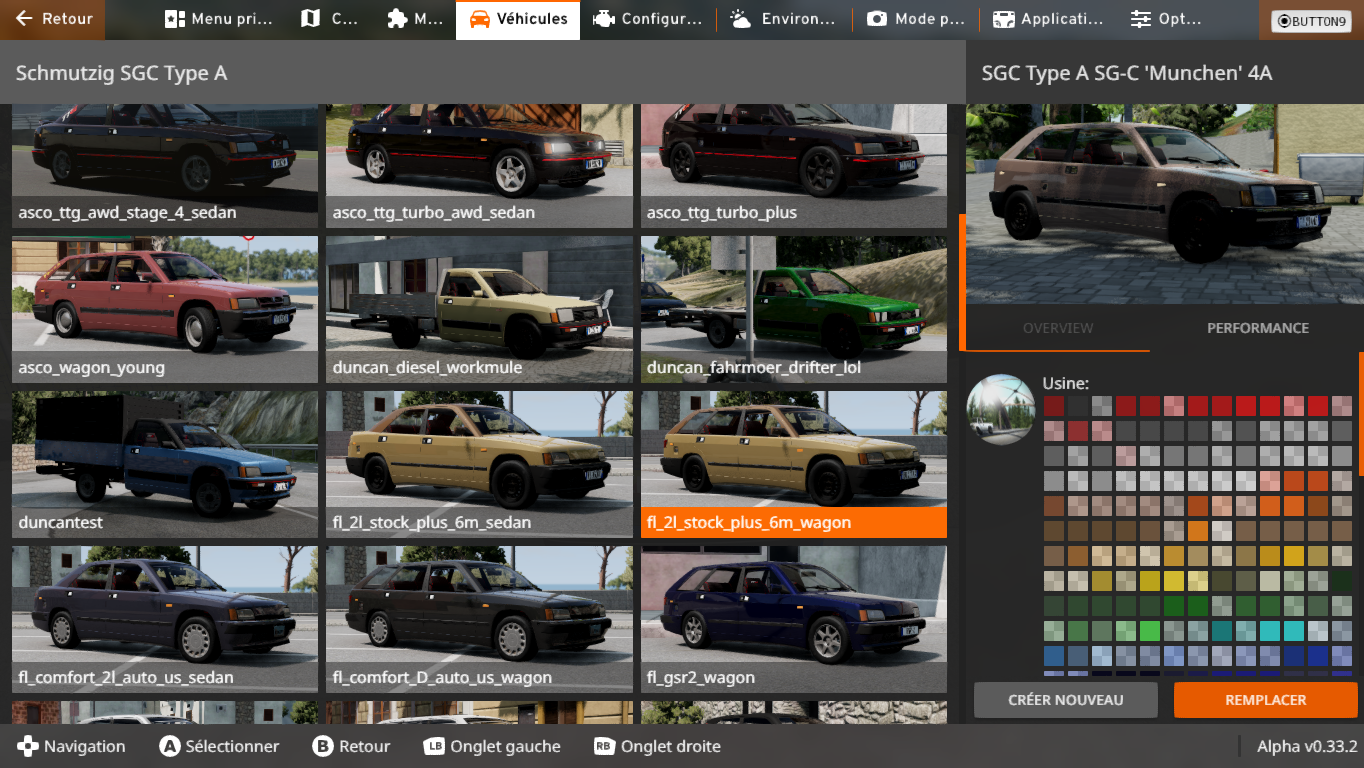
Task: Choose the asco_ttg_turbo_awd_sedan car
Action: [x=479, y=166]
